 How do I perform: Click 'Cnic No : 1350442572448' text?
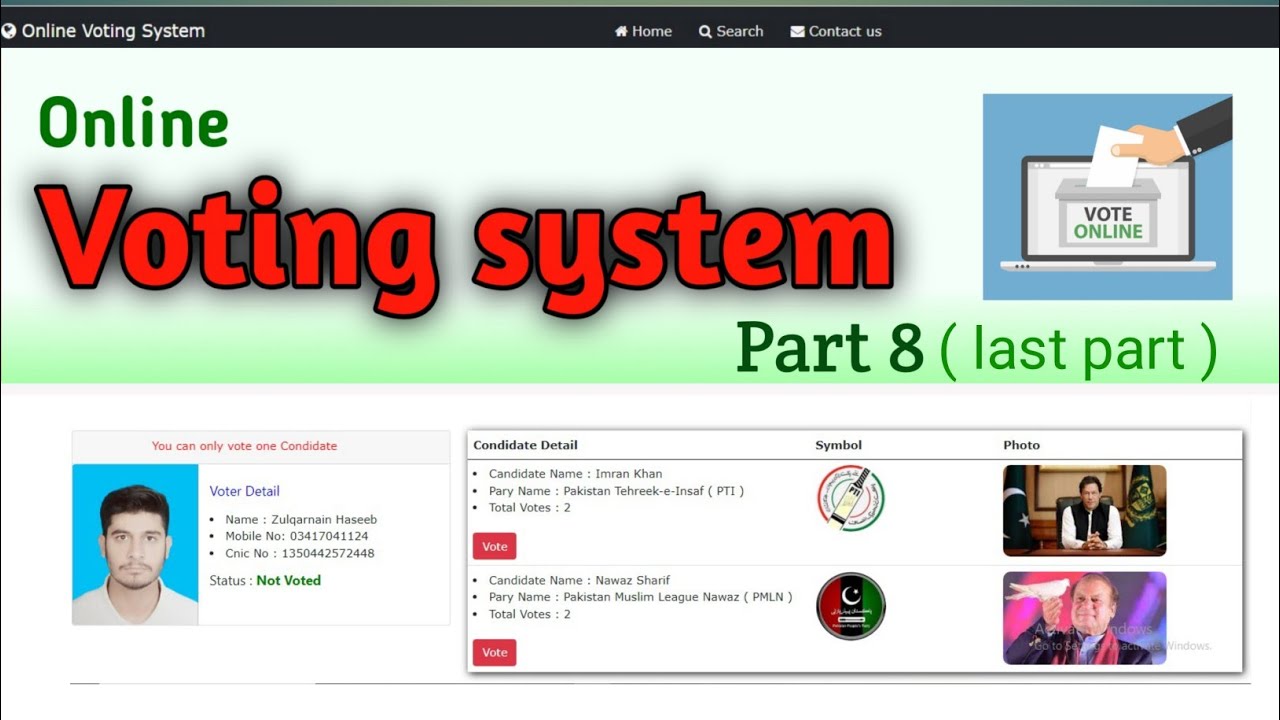coord(300,553)
